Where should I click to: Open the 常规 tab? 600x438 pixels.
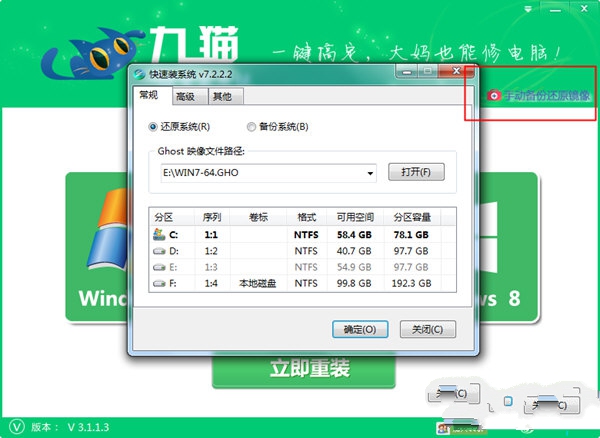(x=149, y=96)
